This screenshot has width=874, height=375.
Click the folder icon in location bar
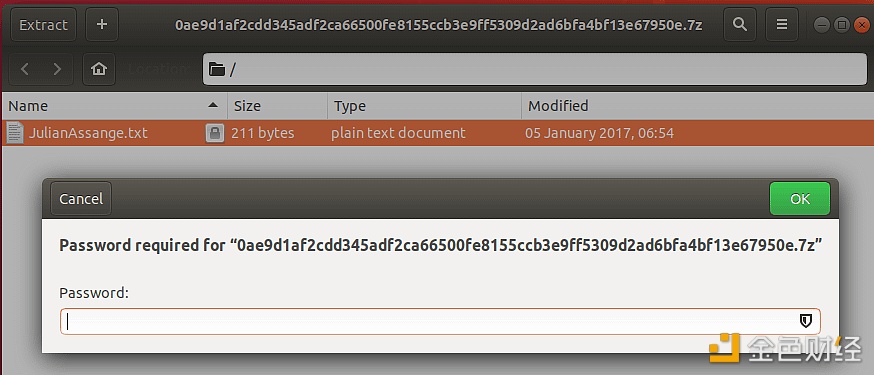[217, 70]
